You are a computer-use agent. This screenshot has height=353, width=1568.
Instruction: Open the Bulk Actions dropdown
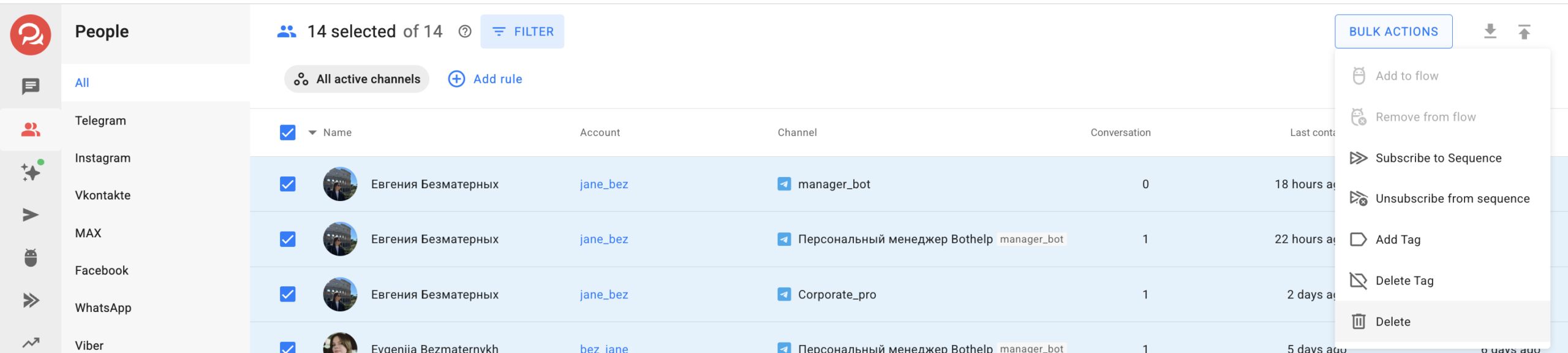pos(1393,31)
